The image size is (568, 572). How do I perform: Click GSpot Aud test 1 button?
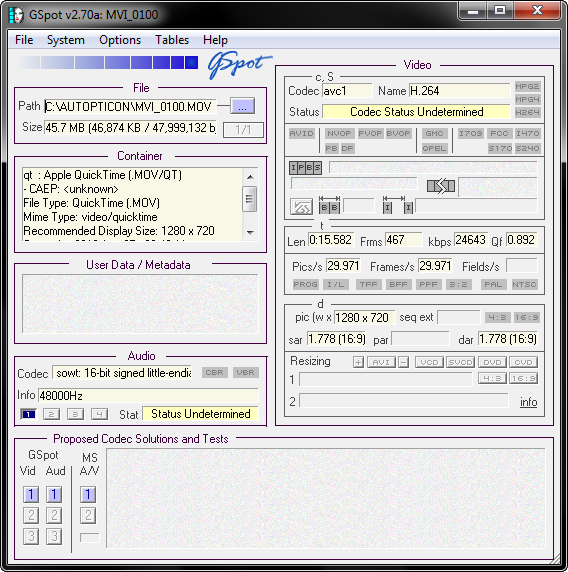54,495
